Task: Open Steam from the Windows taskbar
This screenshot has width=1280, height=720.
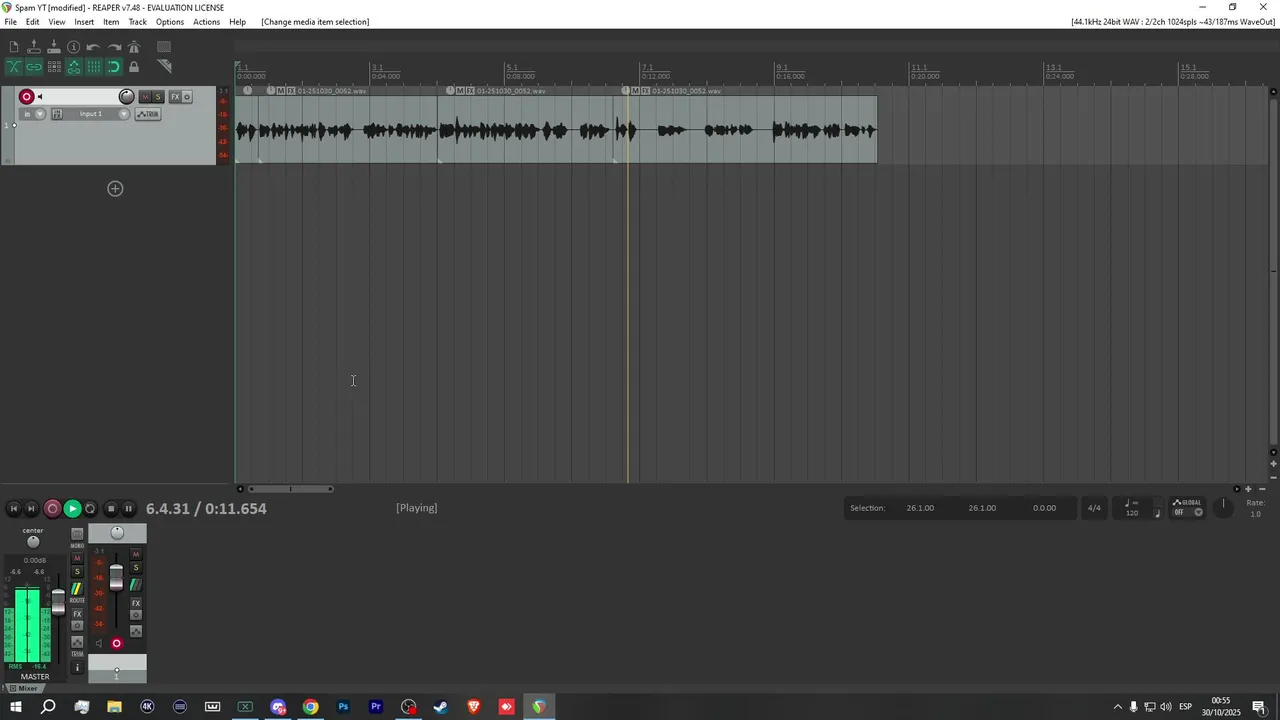Action: point(441,707)
